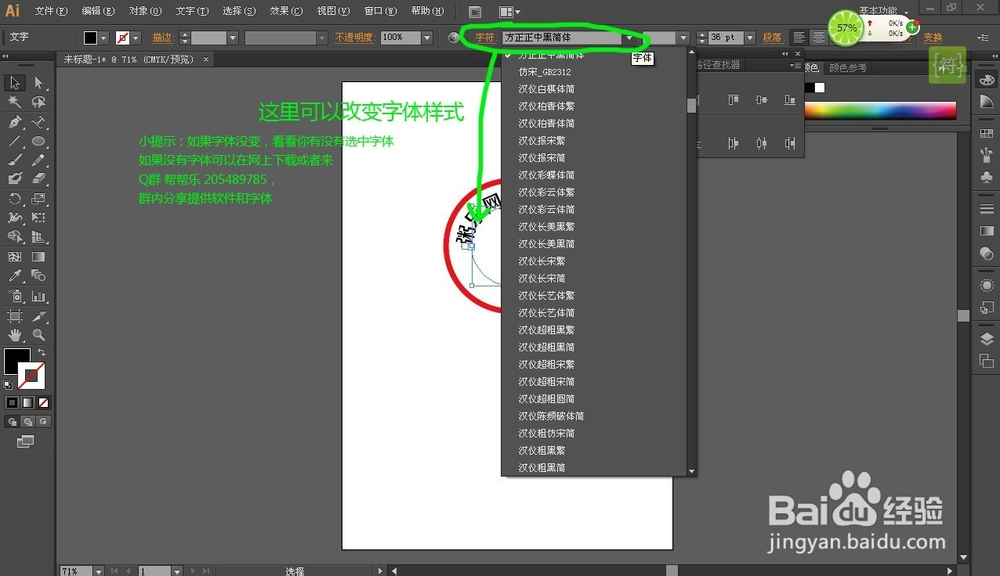The width and height of the screenshot is (1000, 576).
Task: Select the Blend tool
Action: coord(38,276)
